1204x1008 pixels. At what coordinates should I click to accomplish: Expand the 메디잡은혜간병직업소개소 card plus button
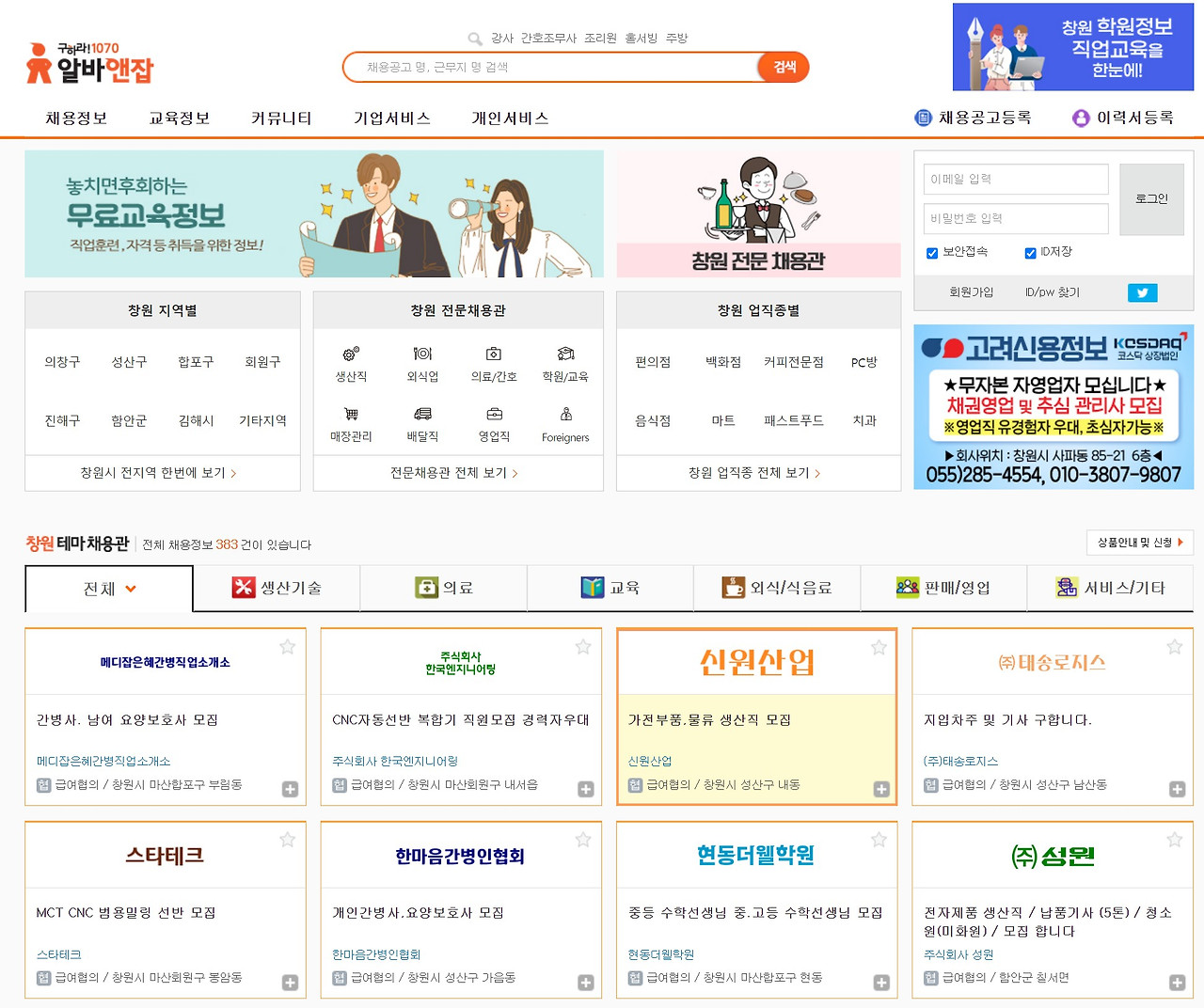[290, 790]
